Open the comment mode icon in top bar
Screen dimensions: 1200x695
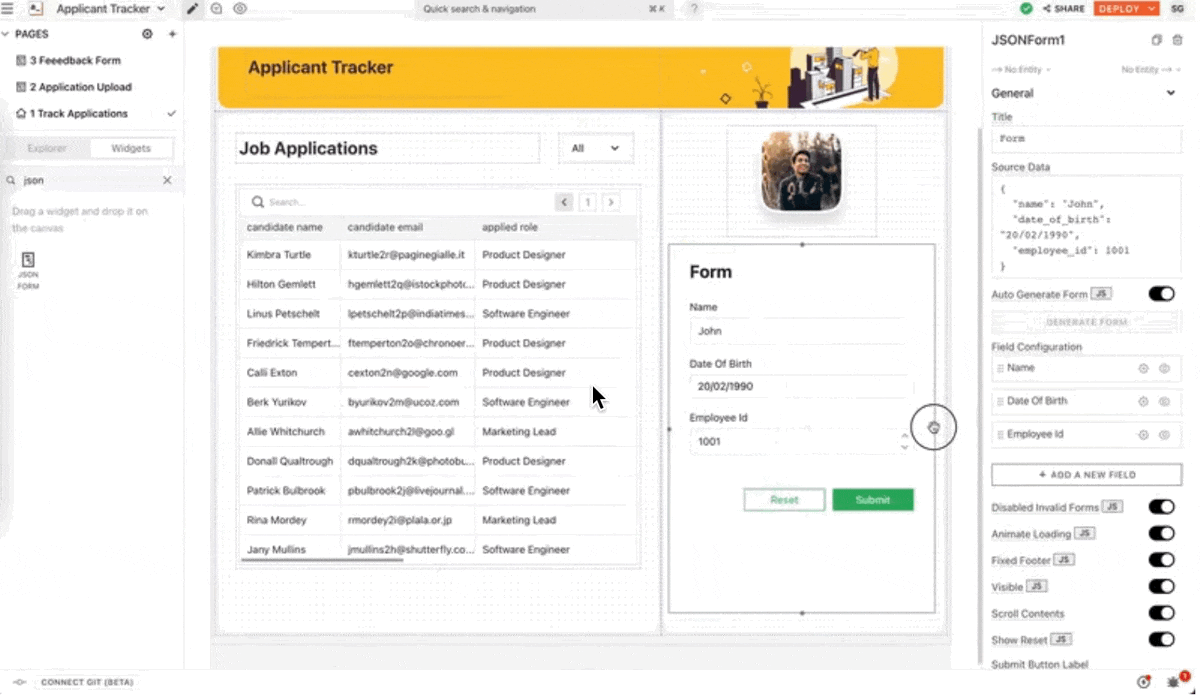point(217,9)
